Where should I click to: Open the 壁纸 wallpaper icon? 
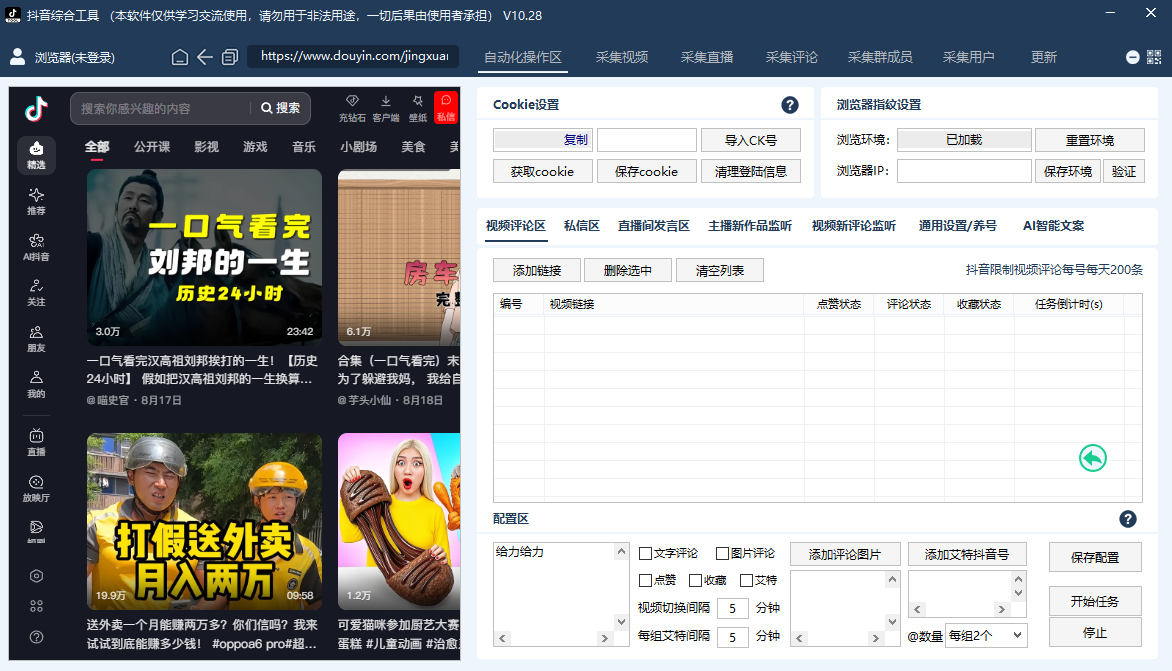pyautogui.click(x=416, y=110)
